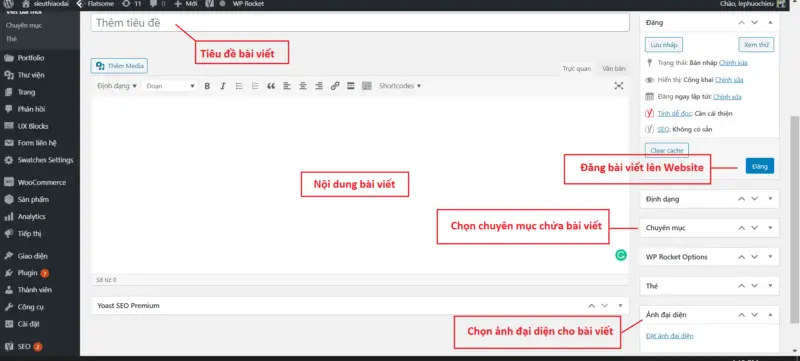The image size is (800, 361).
Task: Click Đặt ảnh đại diện link
Action: [669, 336]
